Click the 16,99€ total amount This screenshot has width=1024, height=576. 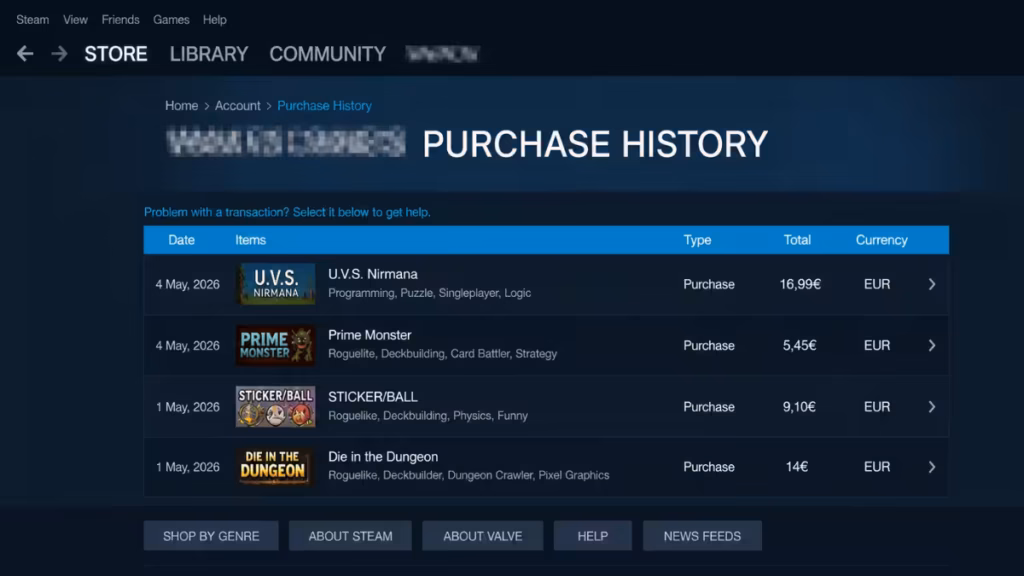[800, 284]
